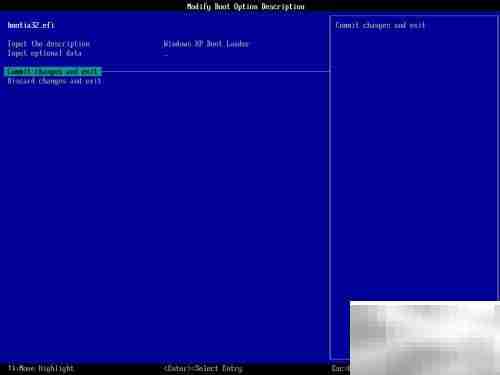
Task: Click the empty optional data input field
Action: (166, 53)
